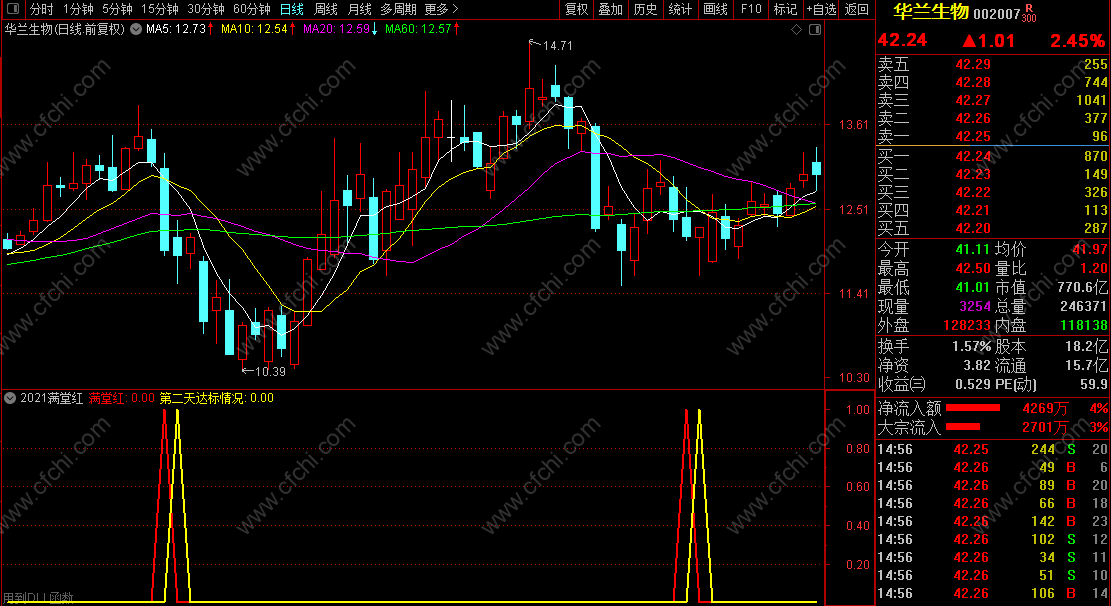Click the 返回 back button
Image resolution: width=1111 pixels, height=606 pixels.
[x=857, y=9]
